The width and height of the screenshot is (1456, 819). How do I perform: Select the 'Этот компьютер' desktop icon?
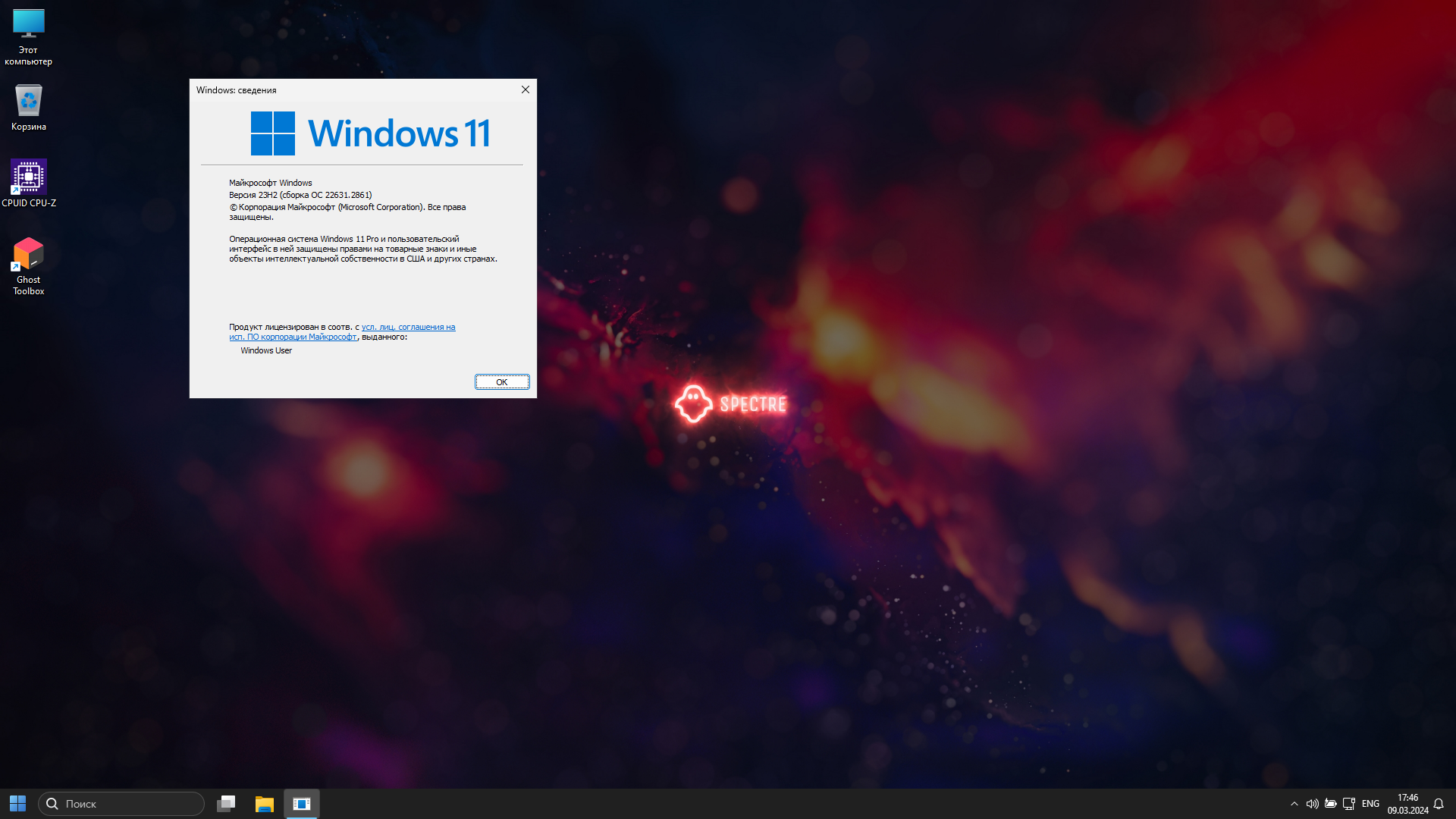(28, 36)
